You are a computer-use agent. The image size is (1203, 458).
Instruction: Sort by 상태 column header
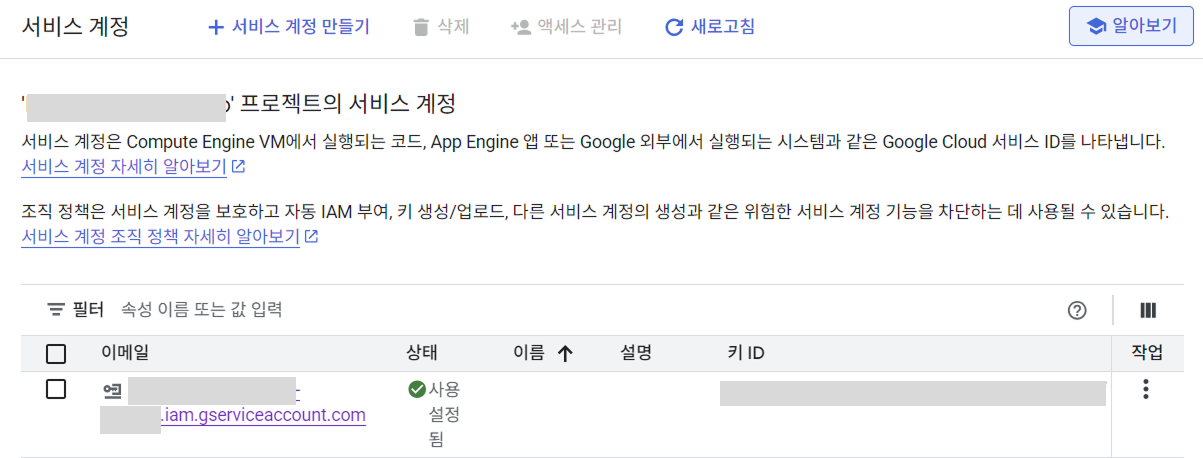[x=422, y=353]
